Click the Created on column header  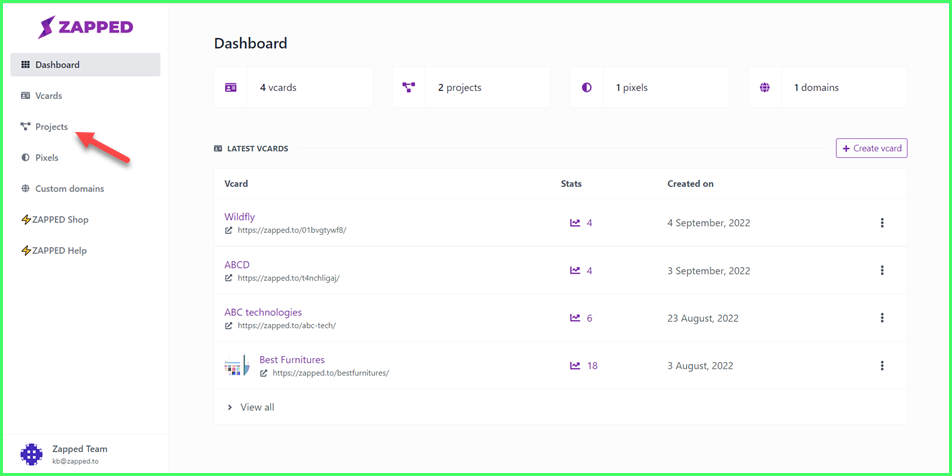(690, 183)
